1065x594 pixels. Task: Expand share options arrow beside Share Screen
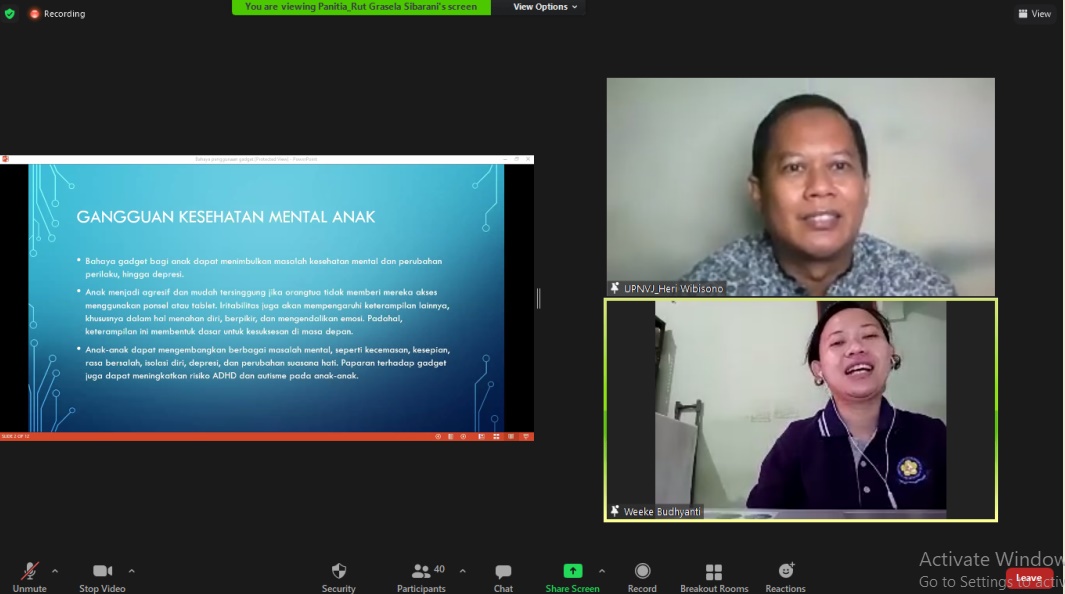(601, 571)
